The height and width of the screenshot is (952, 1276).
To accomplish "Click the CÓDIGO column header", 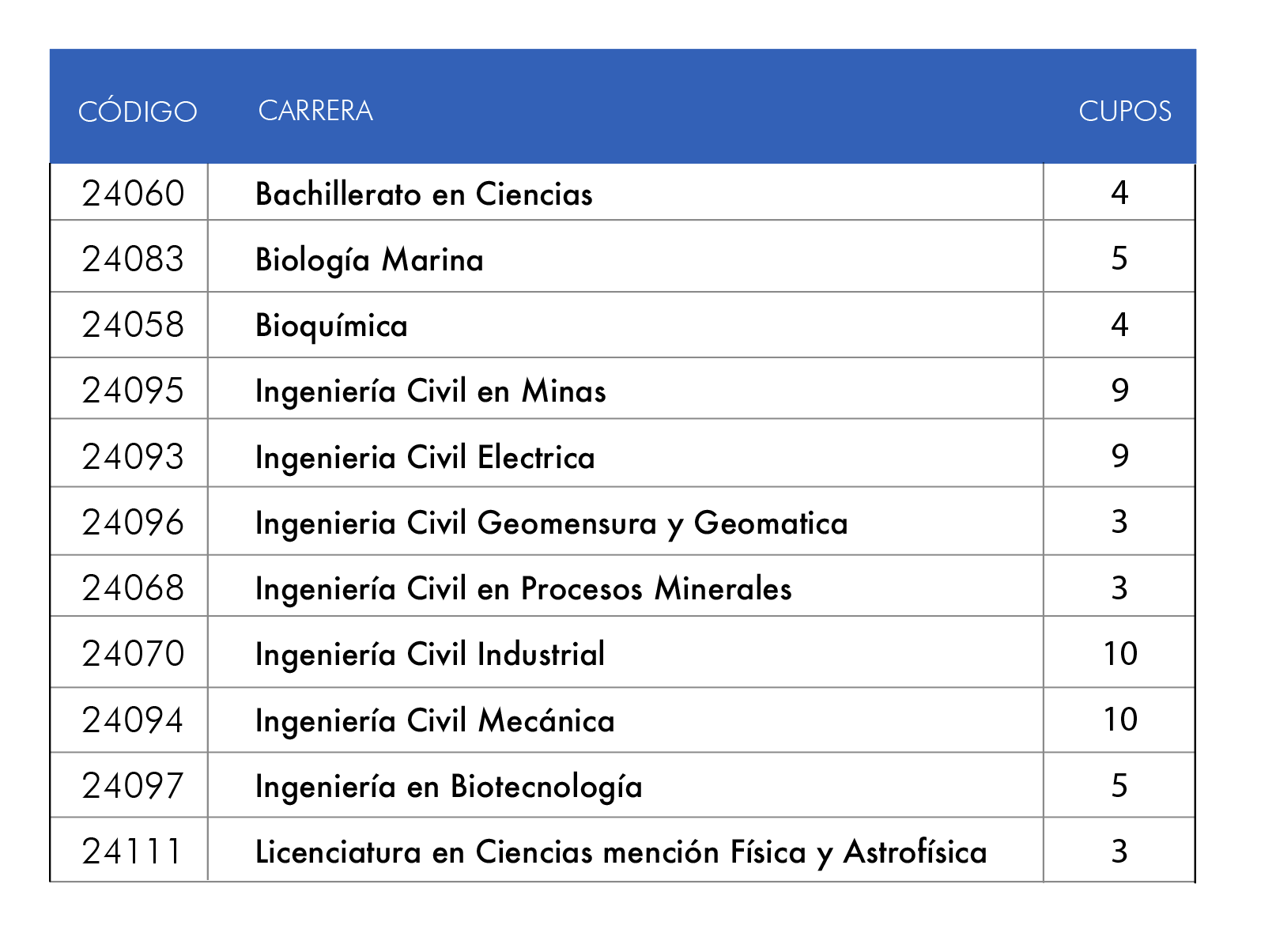I will coord(138,111).
